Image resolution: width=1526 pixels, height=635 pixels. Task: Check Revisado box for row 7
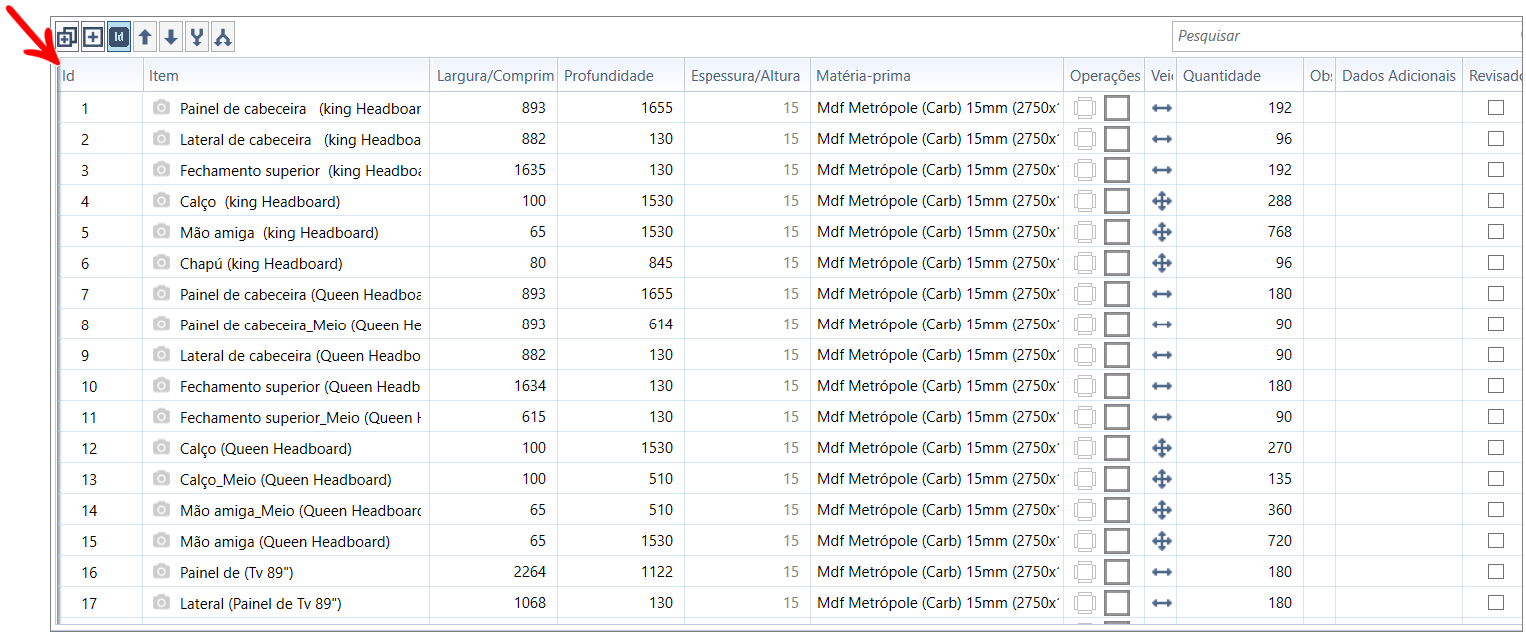[1496, 294]
